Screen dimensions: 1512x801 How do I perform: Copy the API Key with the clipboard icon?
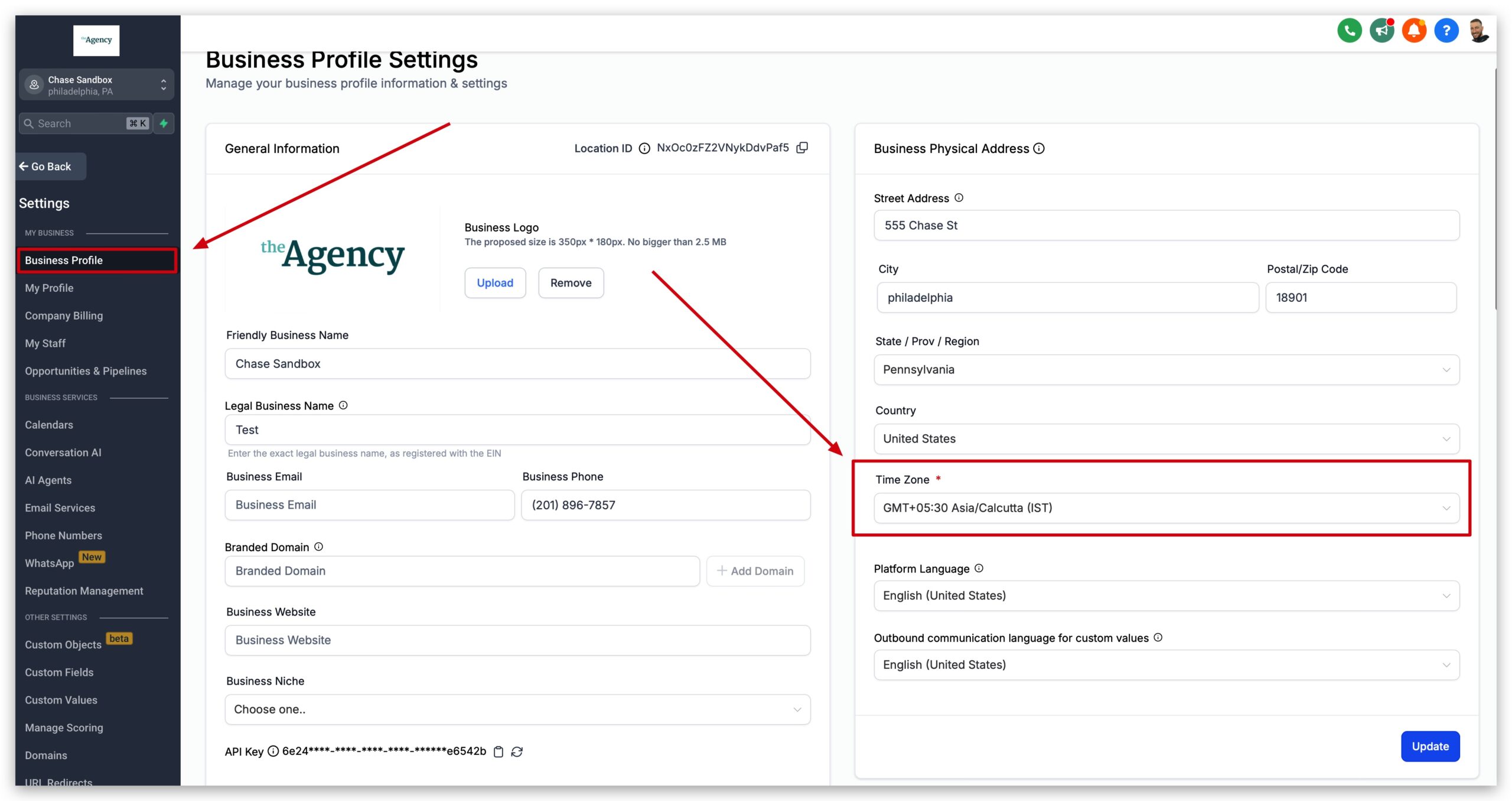498,751
